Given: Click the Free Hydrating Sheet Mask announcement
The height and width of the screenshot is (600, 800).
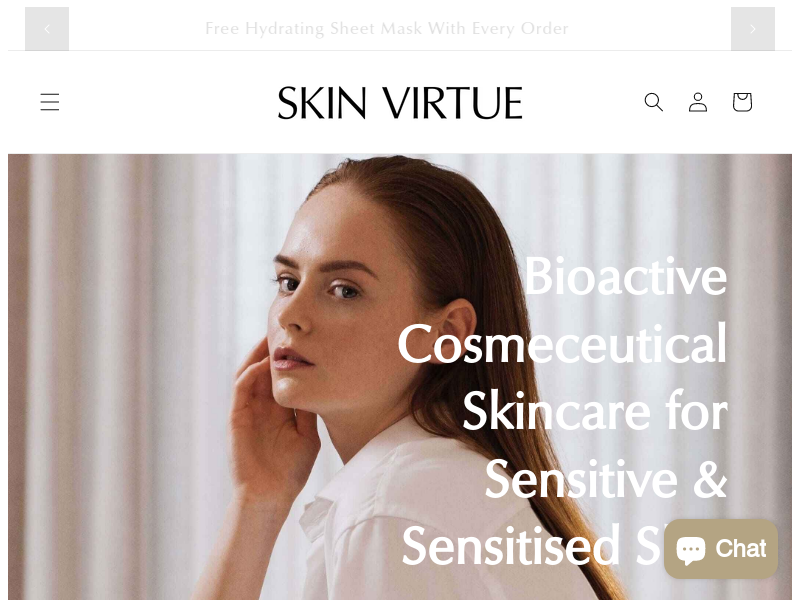Looking at the screenshot, I should tap(387, 29).
